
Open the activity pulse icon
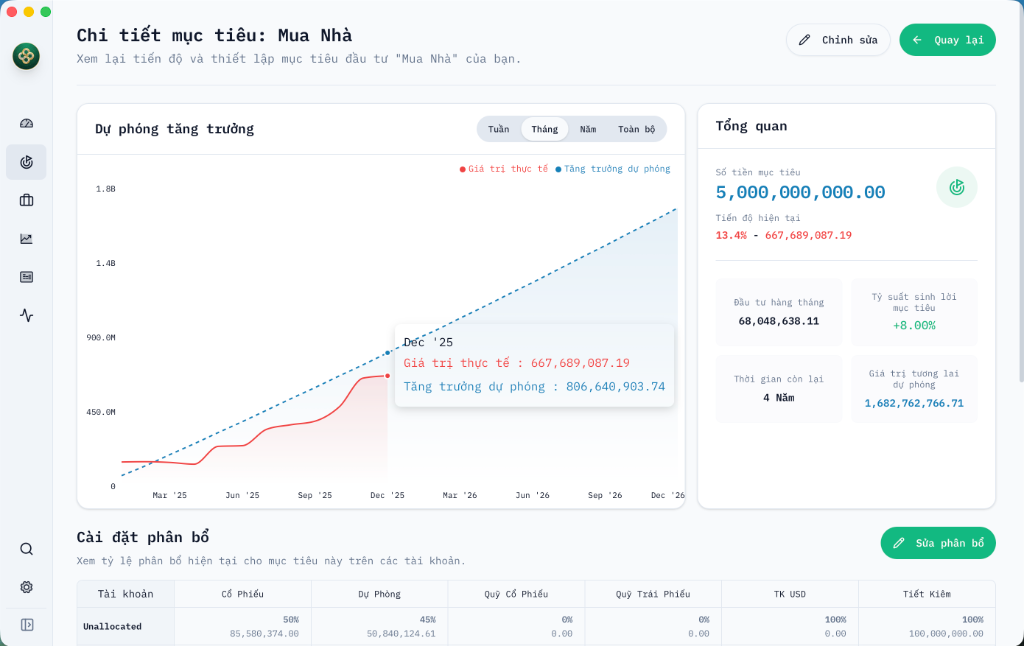(x=26, y=315)
